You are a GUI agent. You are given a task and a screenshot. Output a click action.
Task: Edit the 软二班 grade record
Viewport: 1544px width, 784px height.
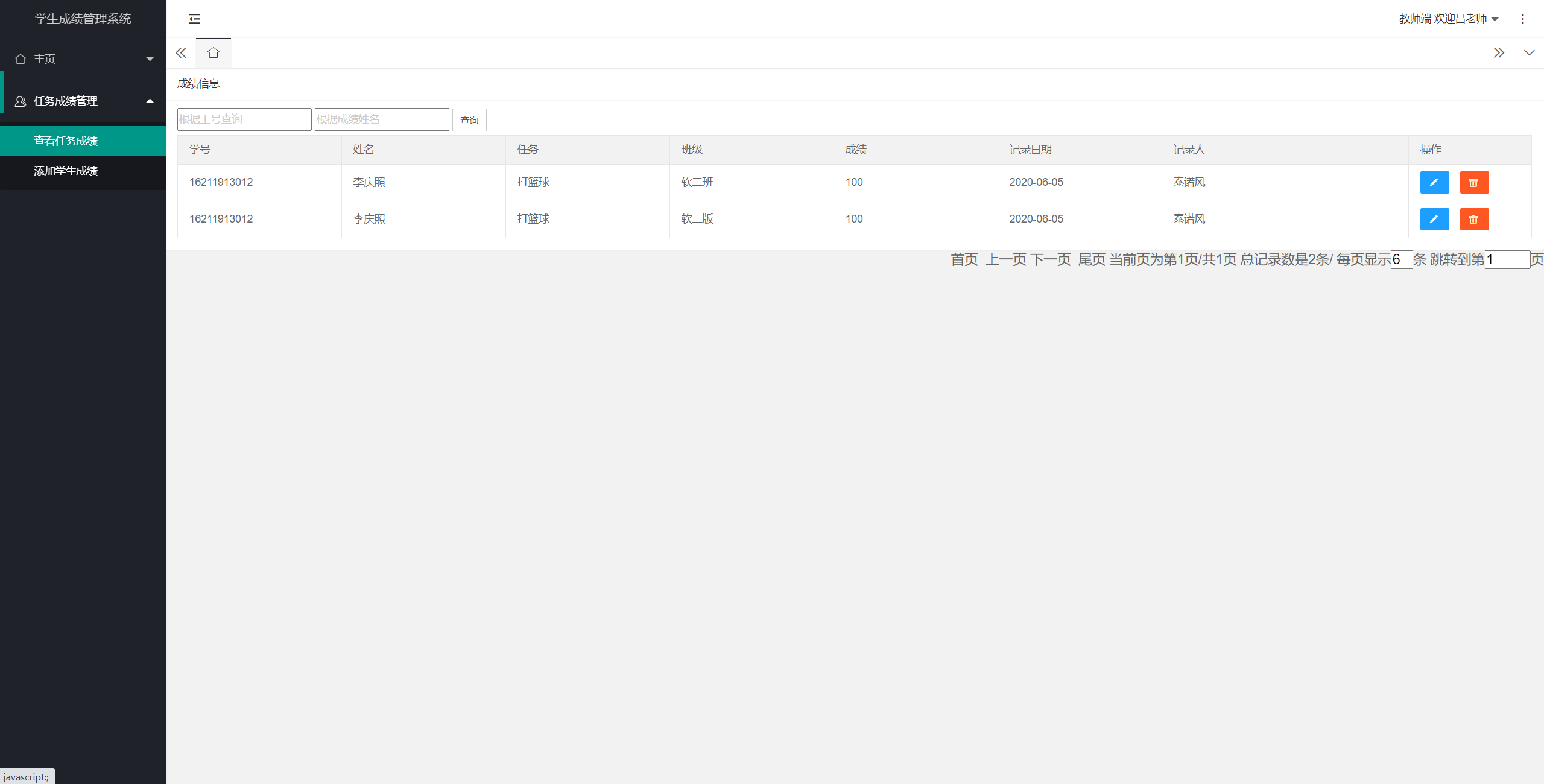pyautogui.click(x=1434, y=182)
